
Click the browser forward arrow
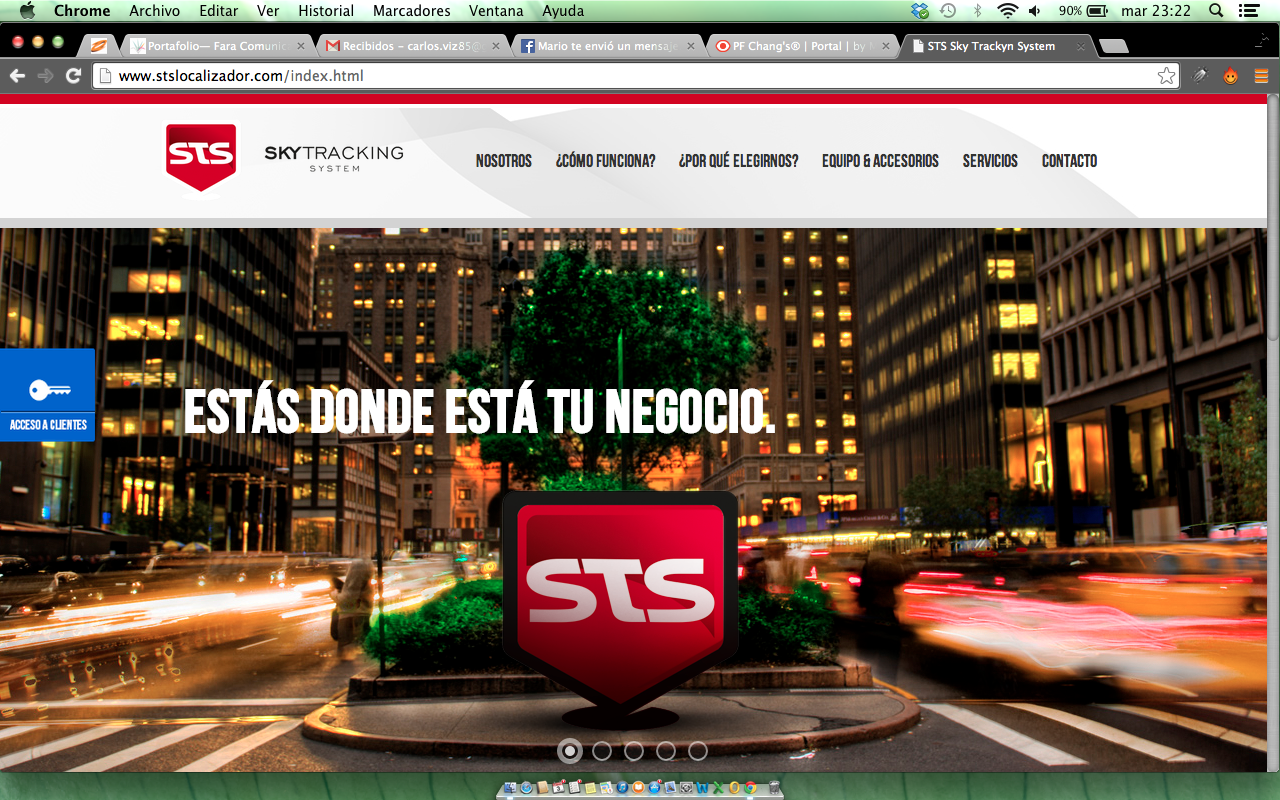pos(45,76)
